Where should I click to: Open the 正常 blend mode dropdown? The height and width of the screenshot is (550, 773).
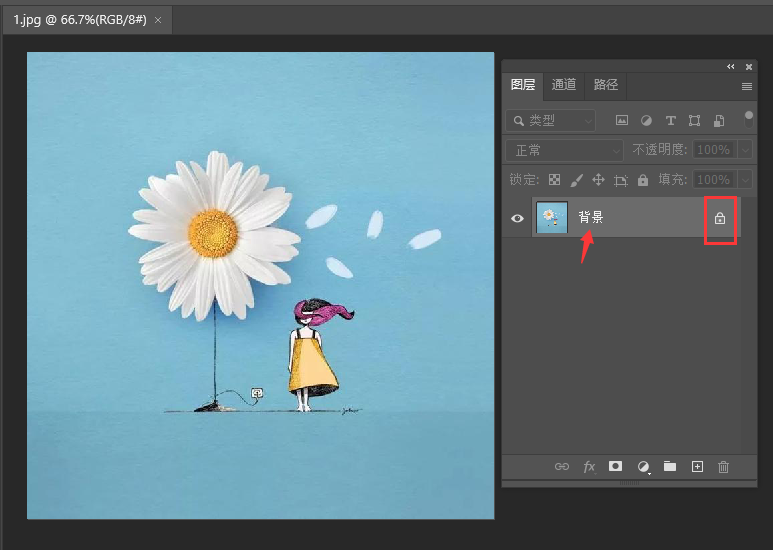(565, 150)
